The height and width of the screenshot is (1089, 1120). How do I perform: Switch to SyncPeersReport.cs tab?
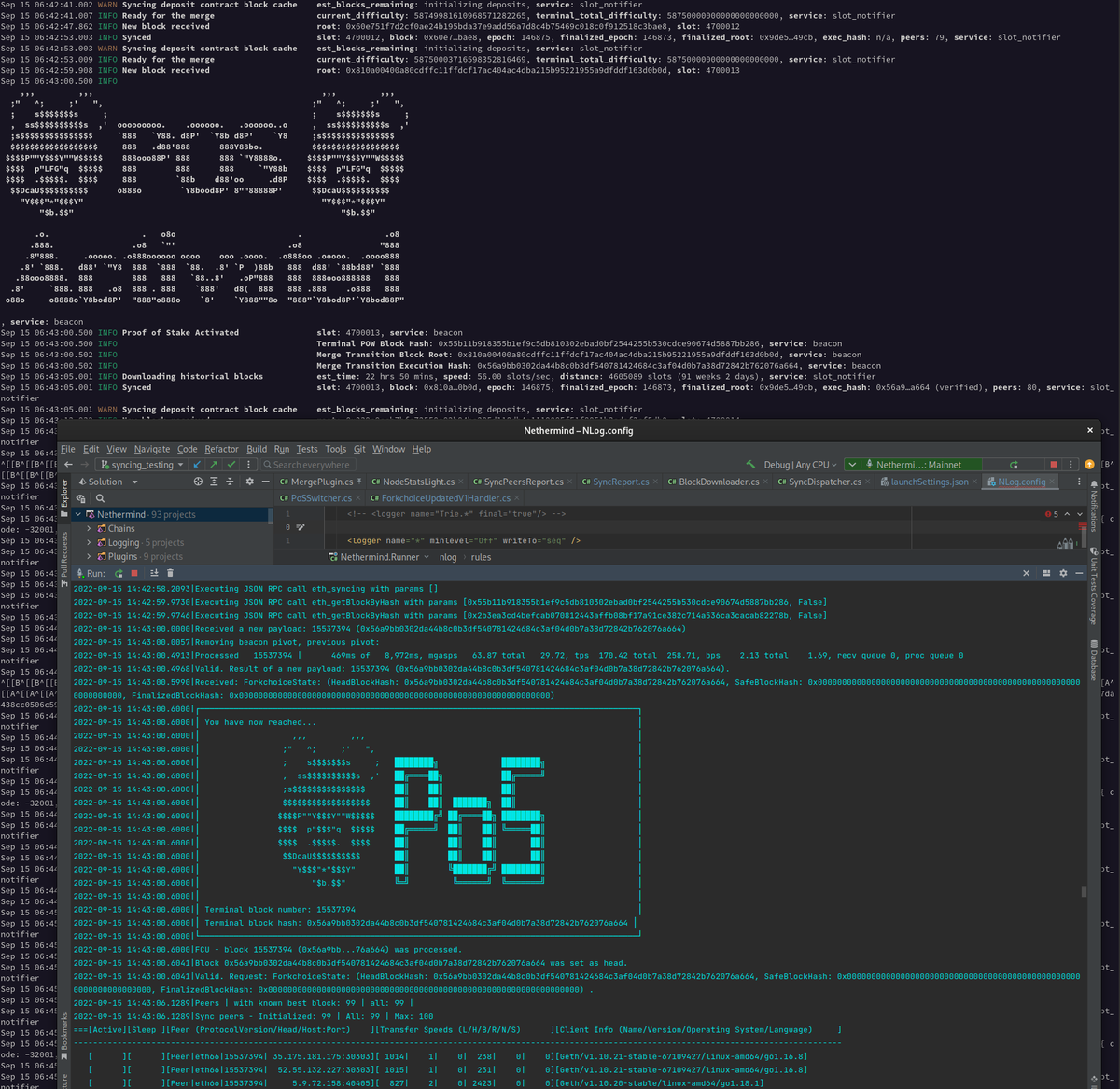click(524, 482)
